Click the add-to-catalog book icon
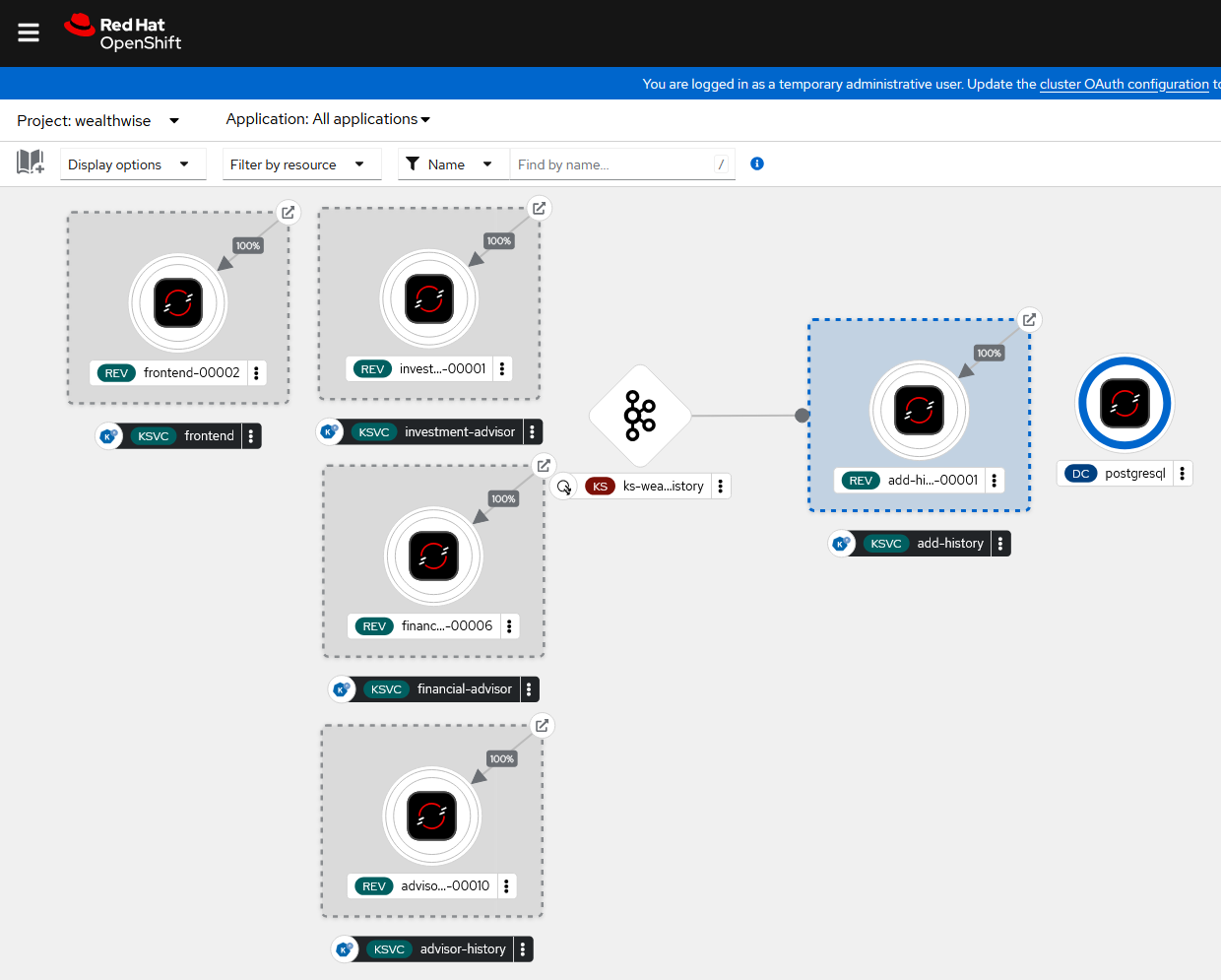Viewport: 1221px width, 980px height. (x=31, y=163)
